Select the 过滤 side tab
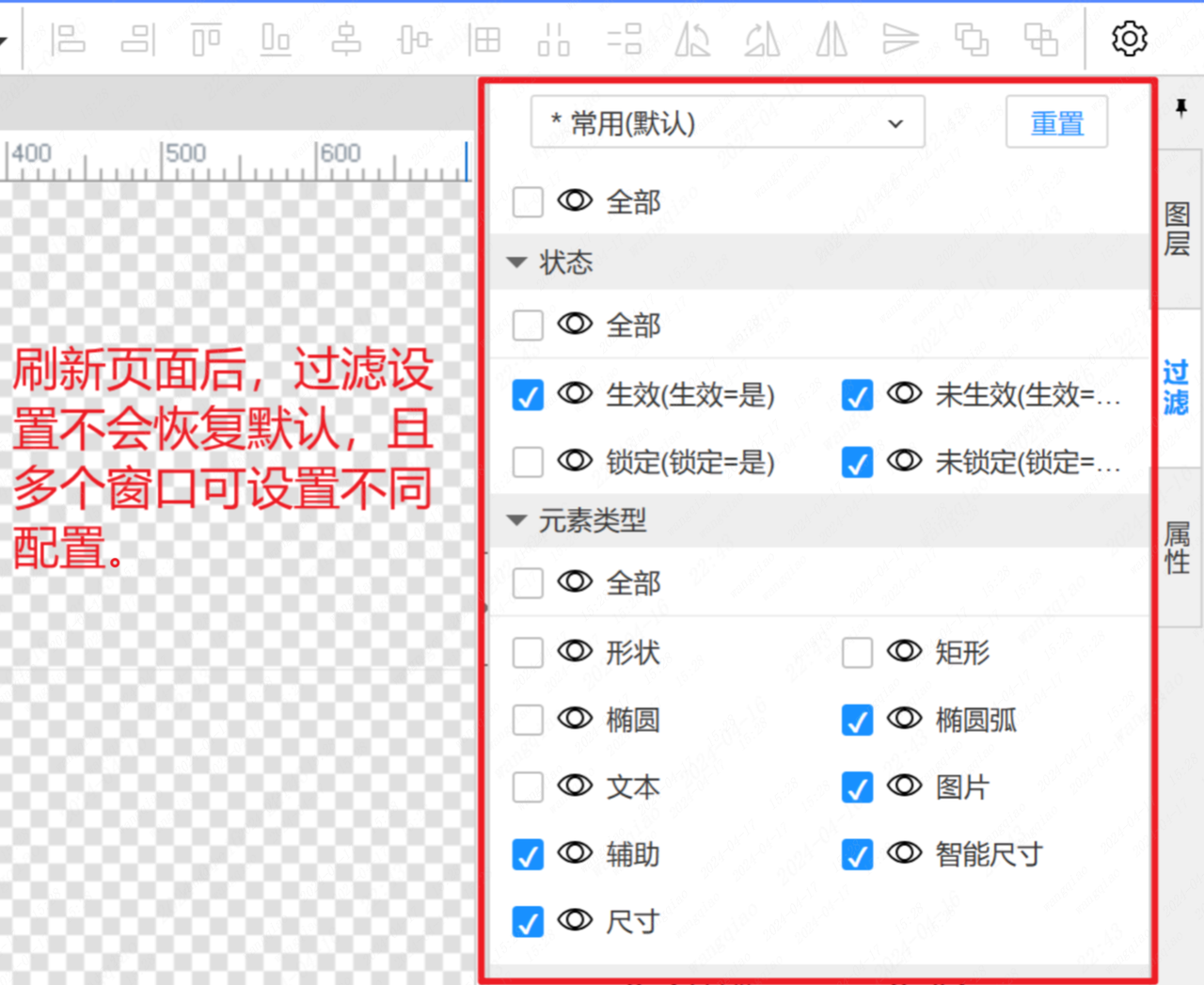The image size is (1204, 985). click(x=1178, y=388)
